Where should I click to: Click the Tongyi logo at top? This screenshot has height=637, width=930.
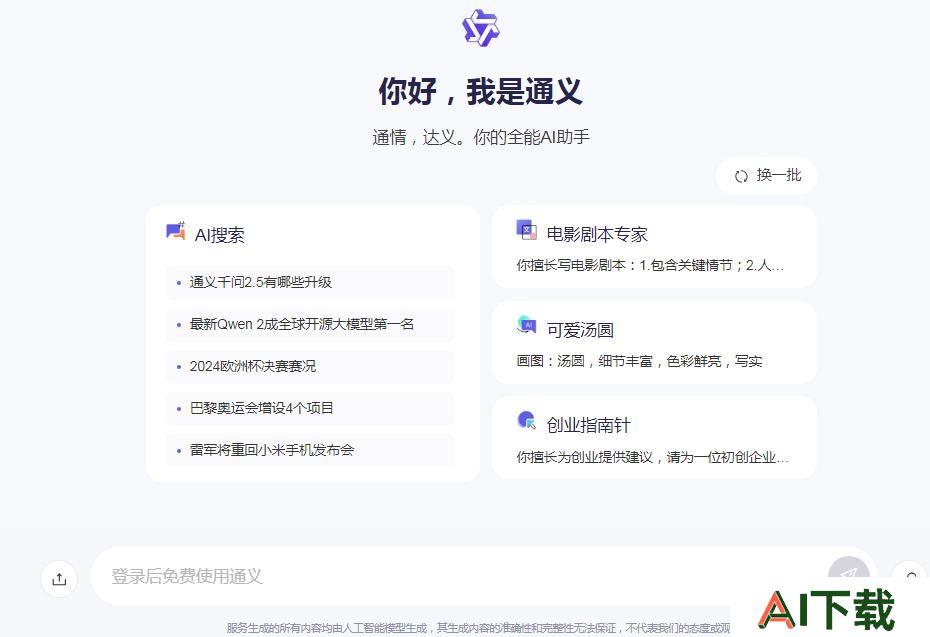(x=481, y=27)
